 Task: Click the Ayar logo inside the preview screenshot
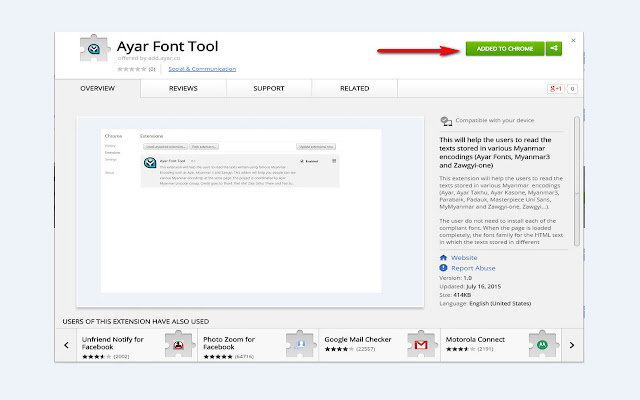click(150, 162)
